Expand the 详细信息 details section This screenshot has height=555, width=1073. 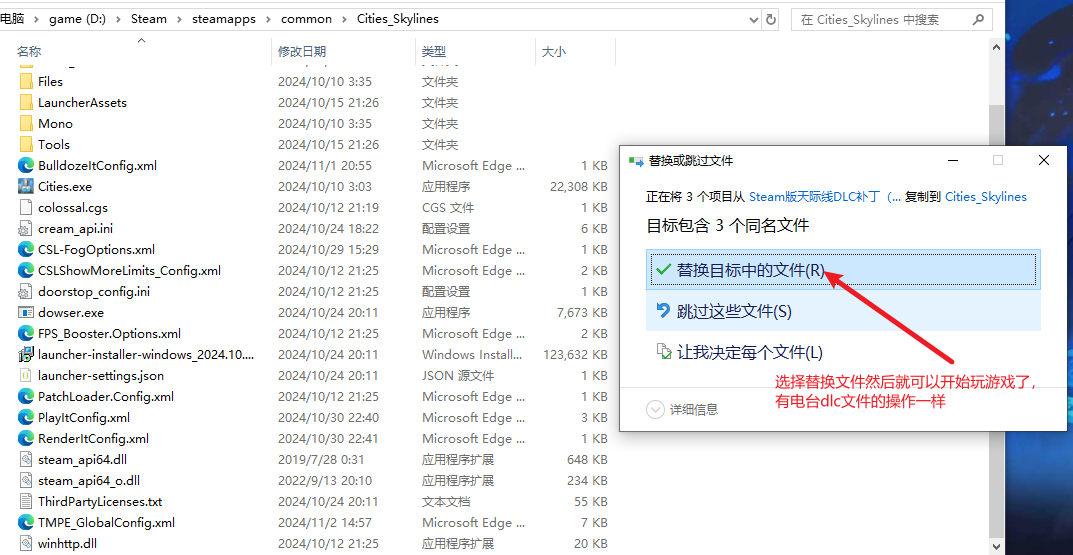pyautogui.click(x=655, y=409)
